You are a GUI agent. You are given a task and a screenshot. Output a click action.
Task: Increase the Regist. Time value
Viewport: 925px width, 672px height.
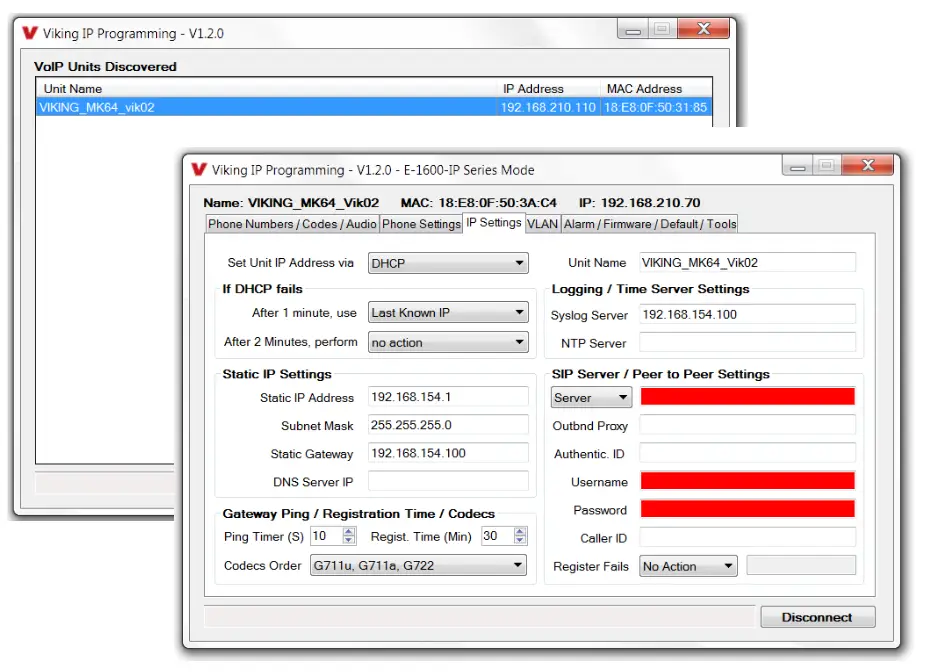point(519,532)
